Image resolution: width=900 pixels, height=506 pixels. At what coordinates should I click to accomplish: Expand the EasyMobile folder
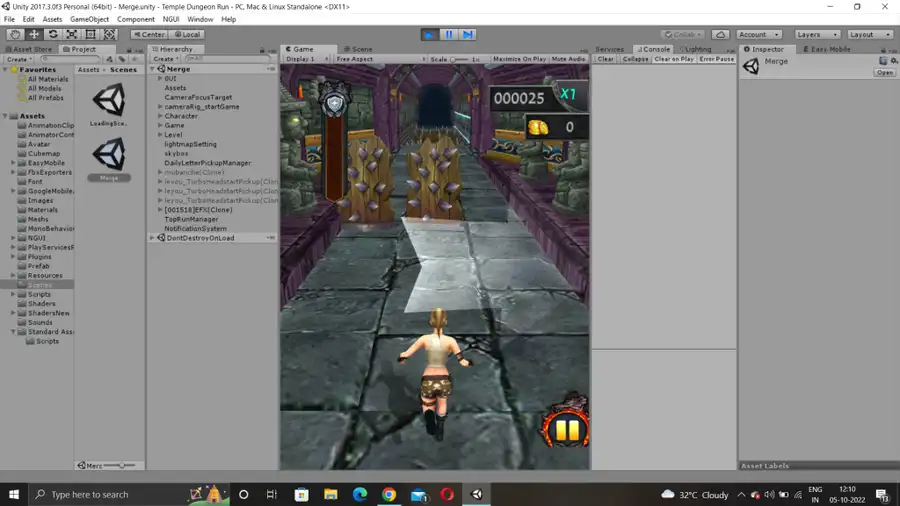point(13,163)
